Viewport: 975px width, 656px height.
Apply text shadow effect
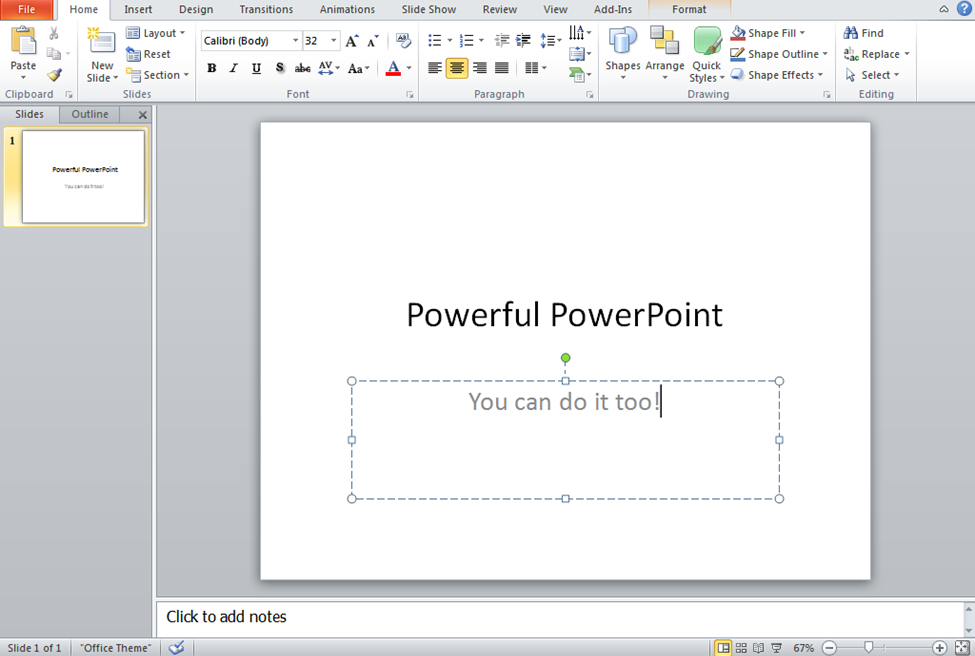click(x=280, y=68)
